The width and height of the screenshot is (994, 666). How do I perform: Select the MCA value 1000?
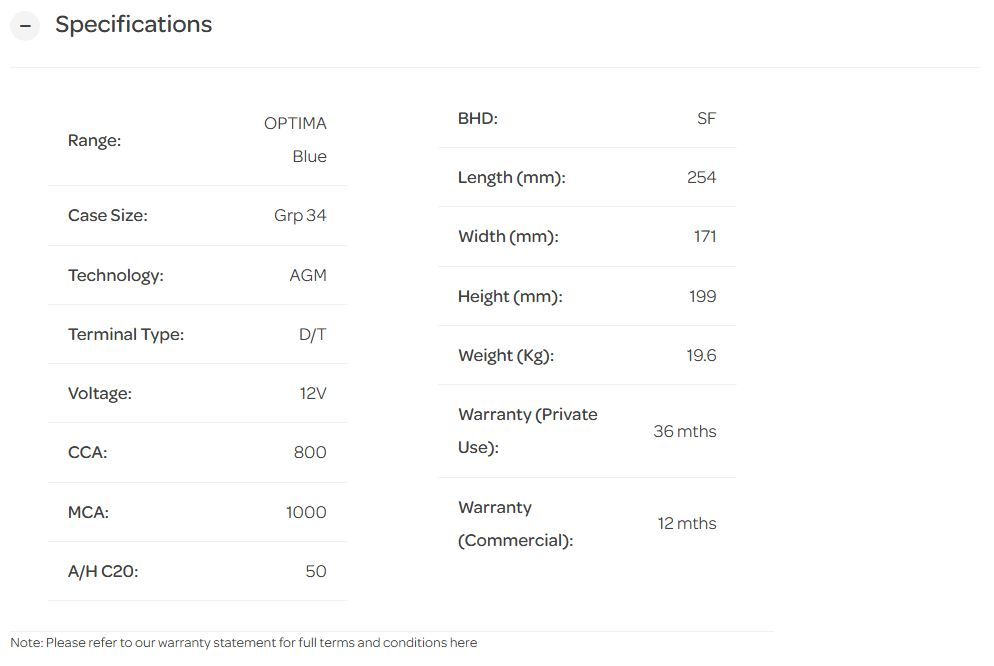click(306, 512)
